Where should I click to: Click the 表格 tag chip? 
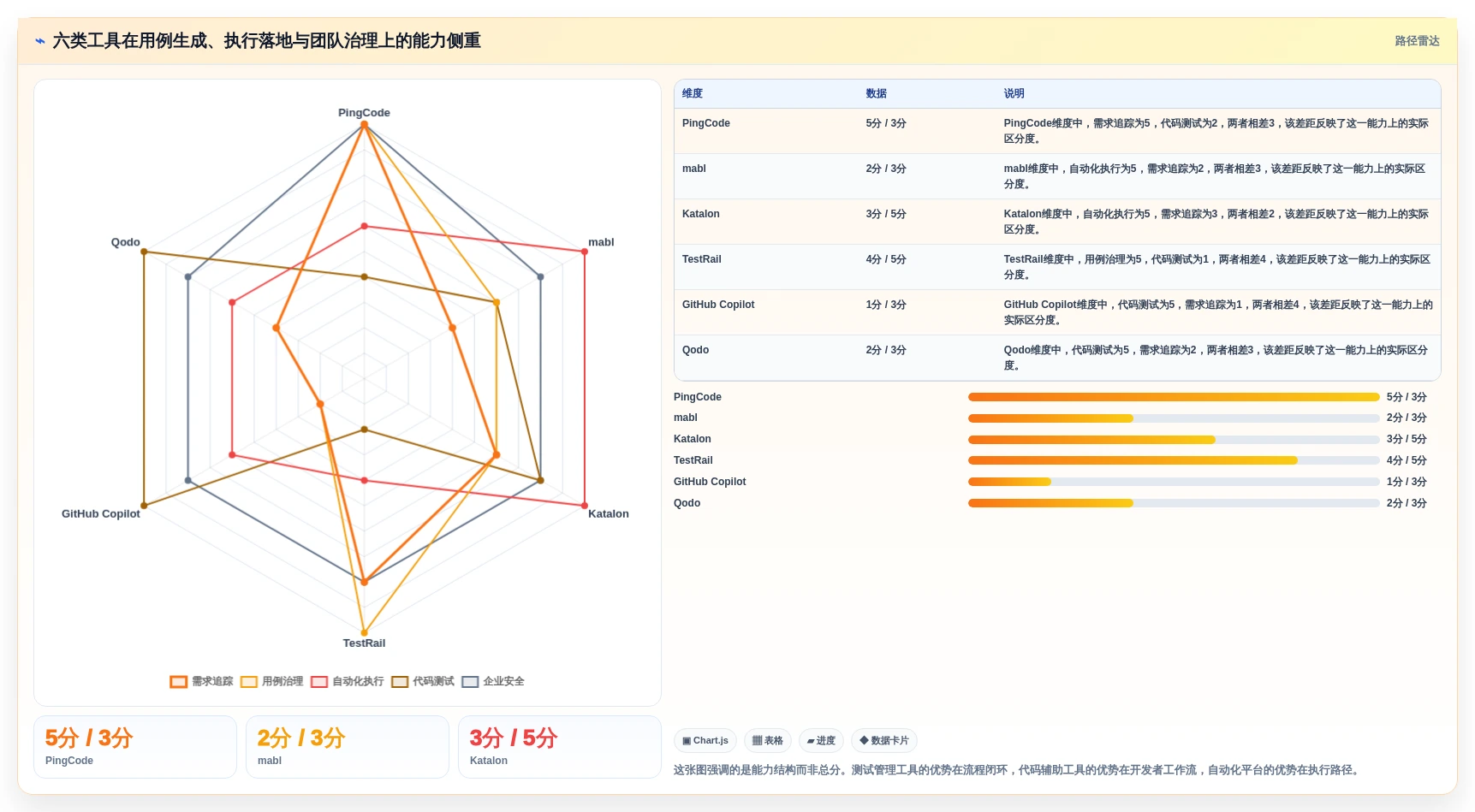(x=768, y=741)
